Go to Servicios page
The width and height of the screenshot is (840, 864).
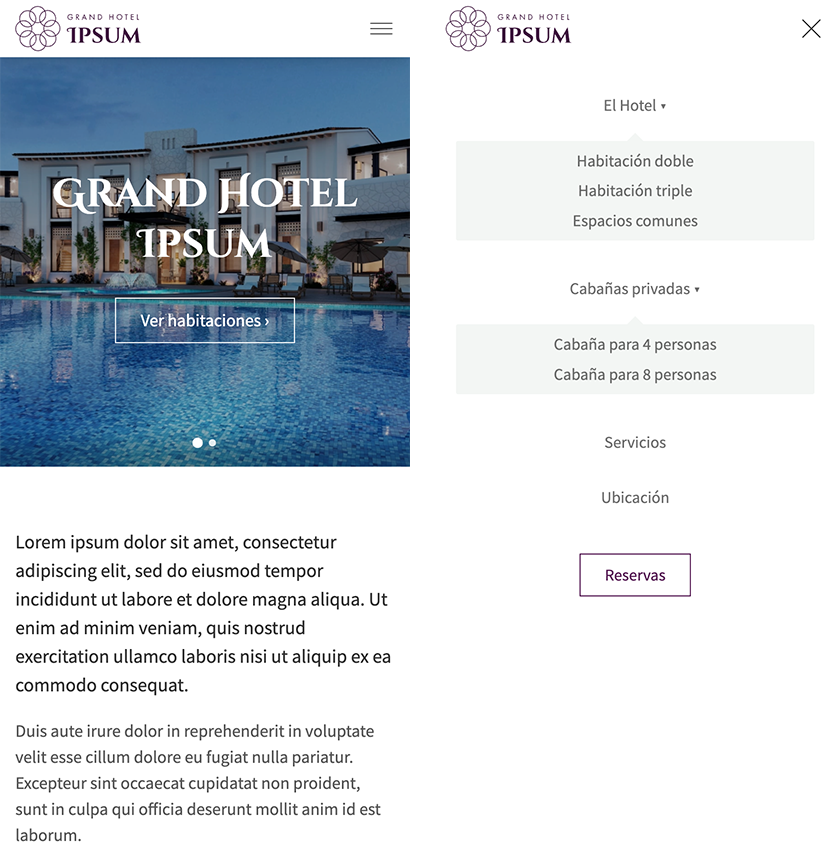[x=635, y=442]
